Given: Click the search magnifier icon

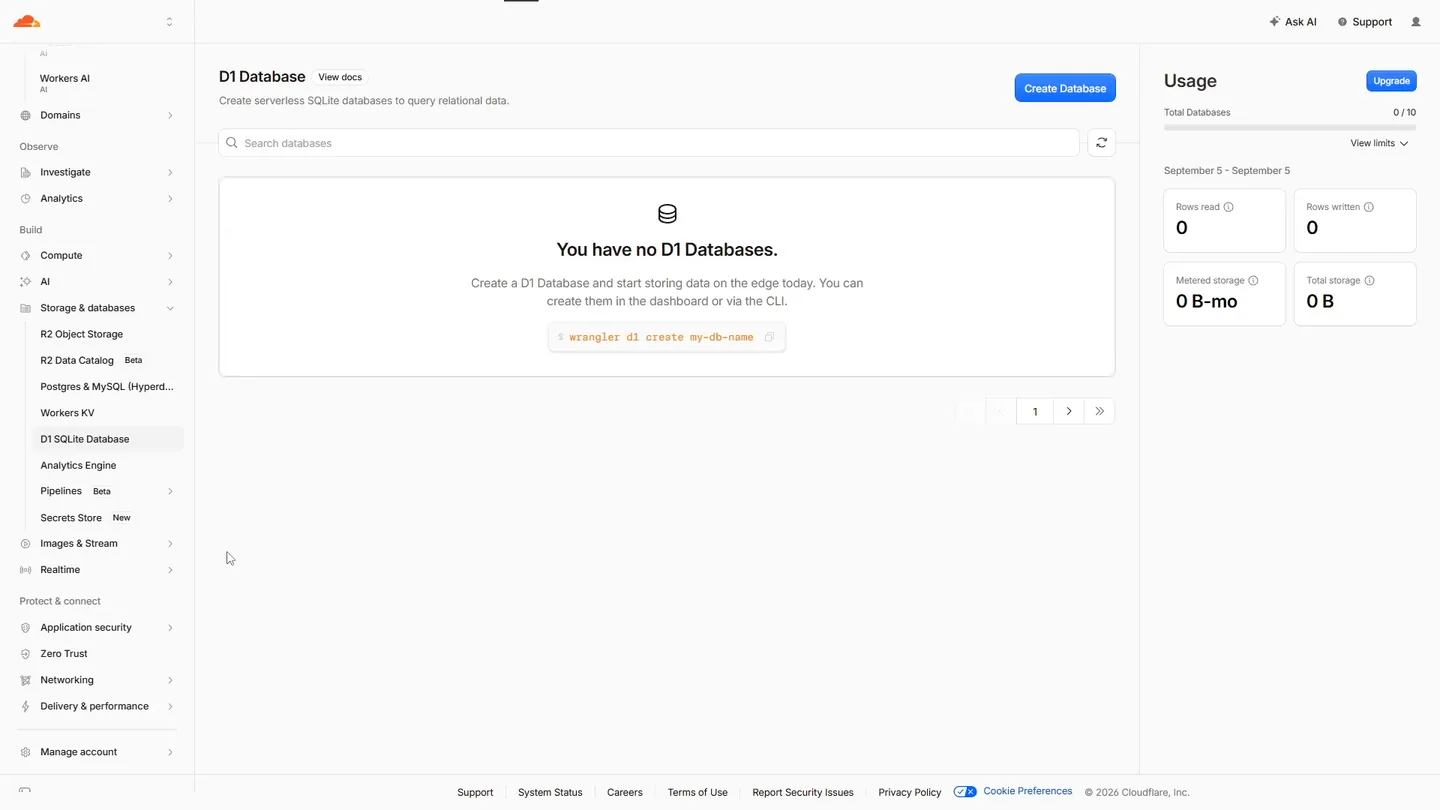Looking at the screenshot, I should [232, 143].
